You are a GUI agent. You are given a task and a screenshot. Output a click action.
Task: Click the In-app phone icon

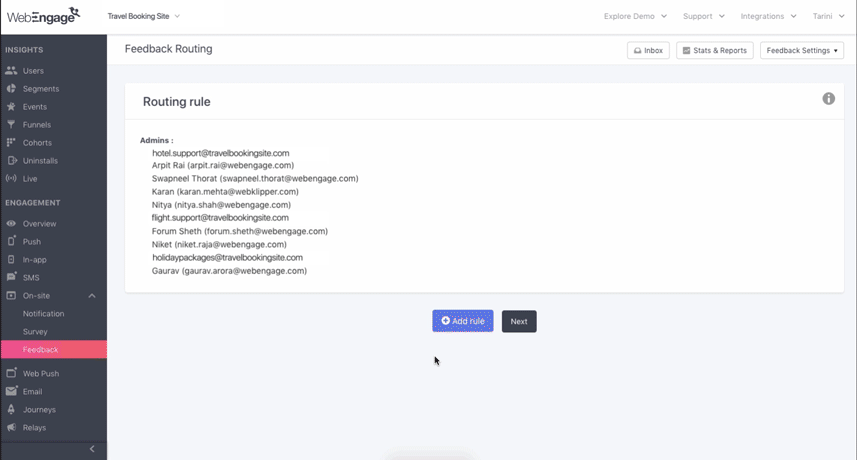pyautogui.click(x=11, y=260)
